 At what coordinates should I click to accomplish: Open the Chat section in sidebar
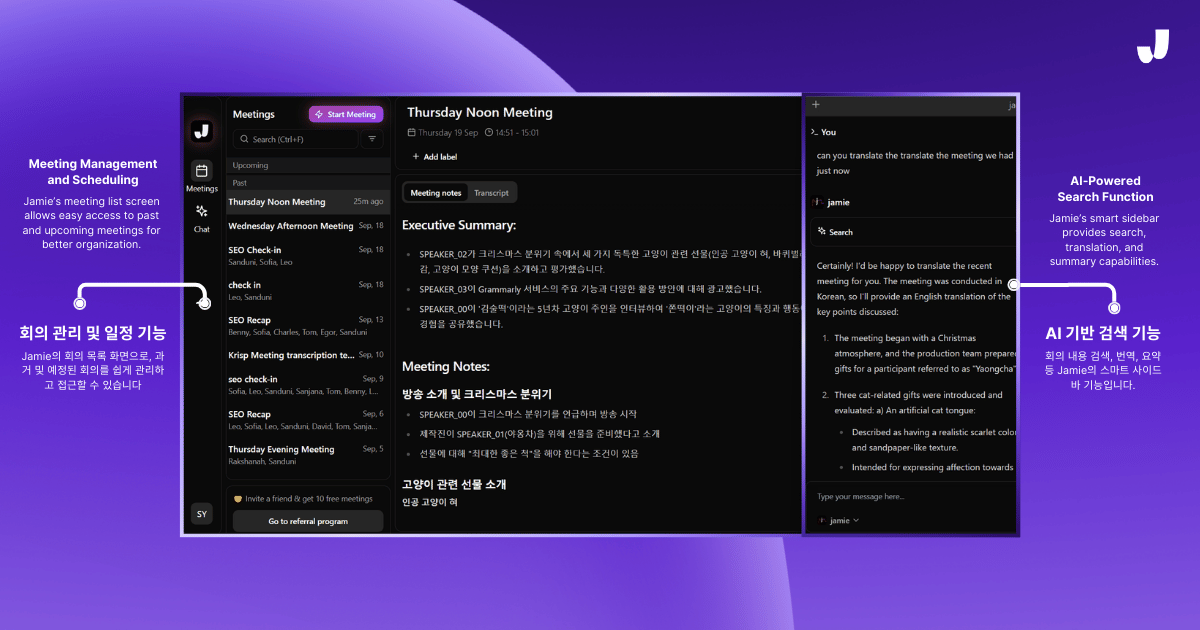202,218
